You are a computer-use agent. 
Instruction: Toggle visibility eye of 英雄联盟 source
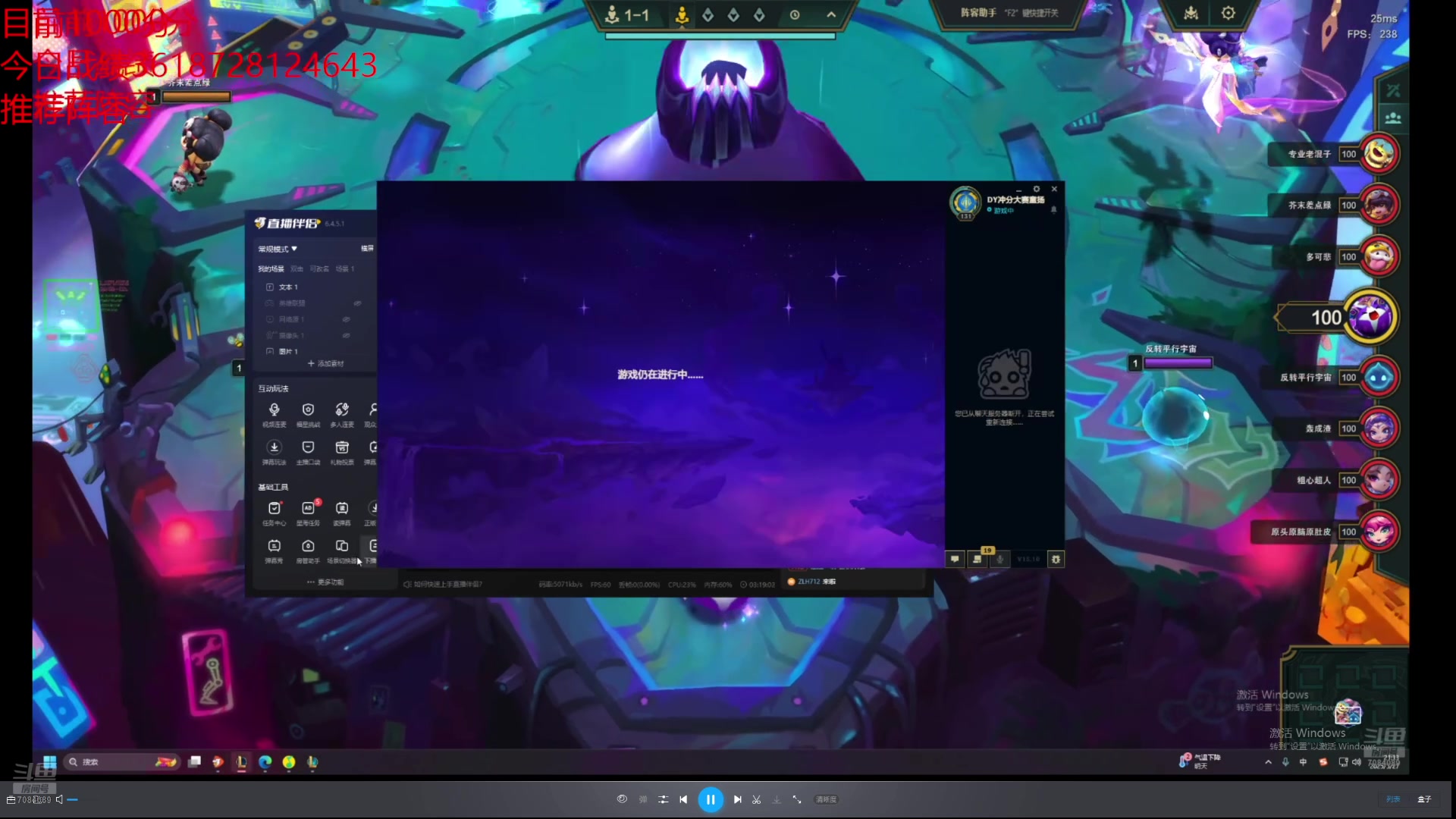pos(357,303)
